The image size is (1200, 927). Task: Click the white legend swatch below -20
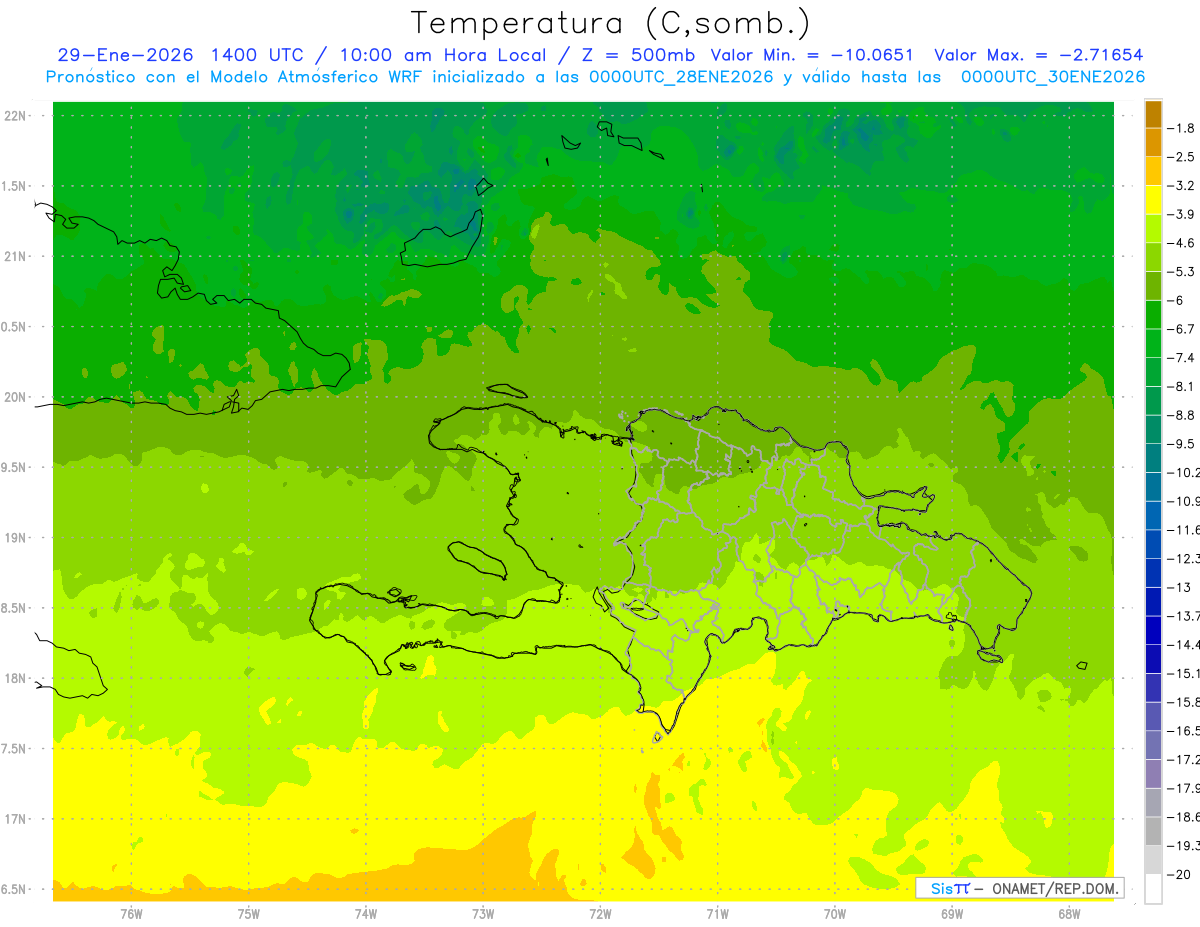click(x=1153, y=889)
